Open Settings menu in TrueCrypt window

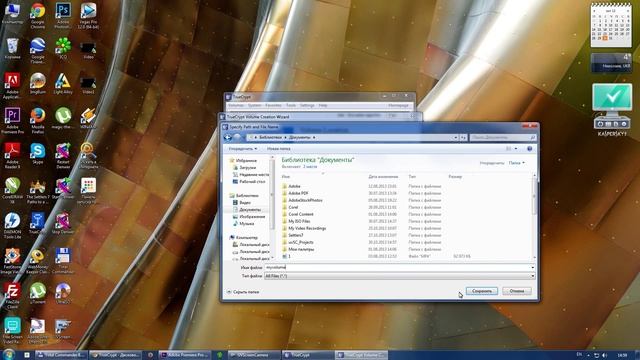307,105
